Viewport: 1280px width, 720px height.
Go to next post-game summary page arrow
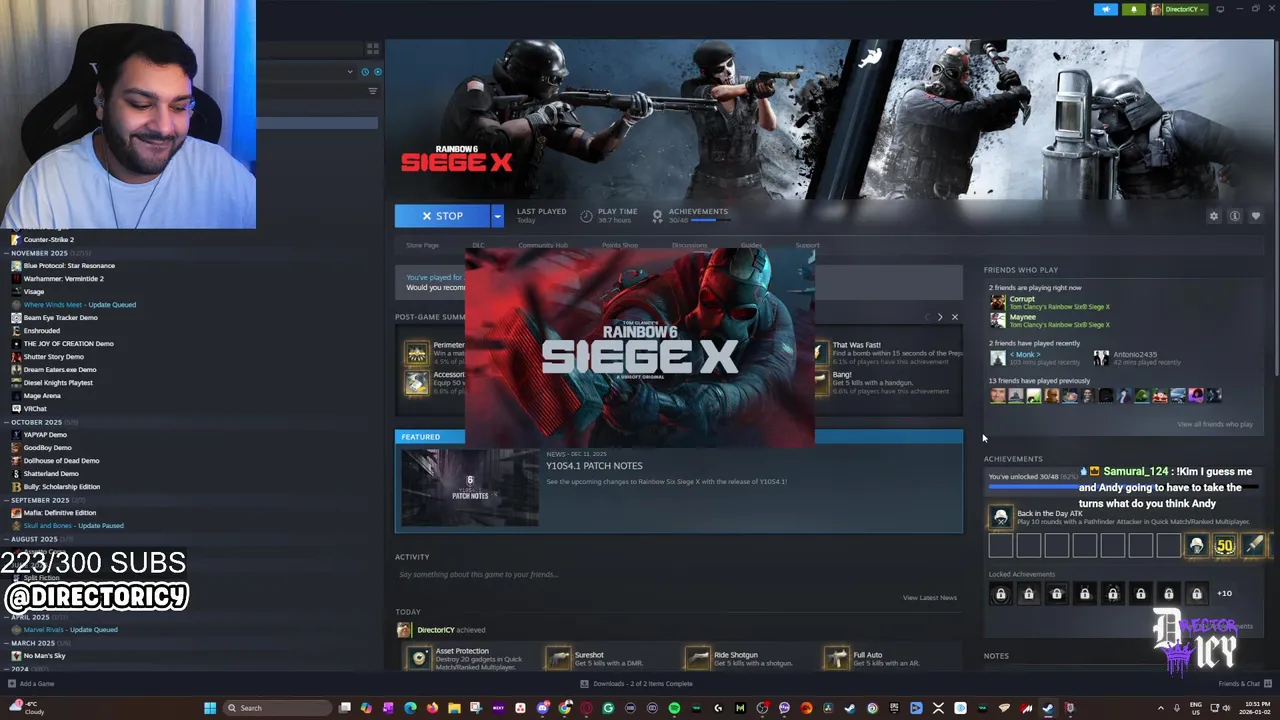point(940,317)
